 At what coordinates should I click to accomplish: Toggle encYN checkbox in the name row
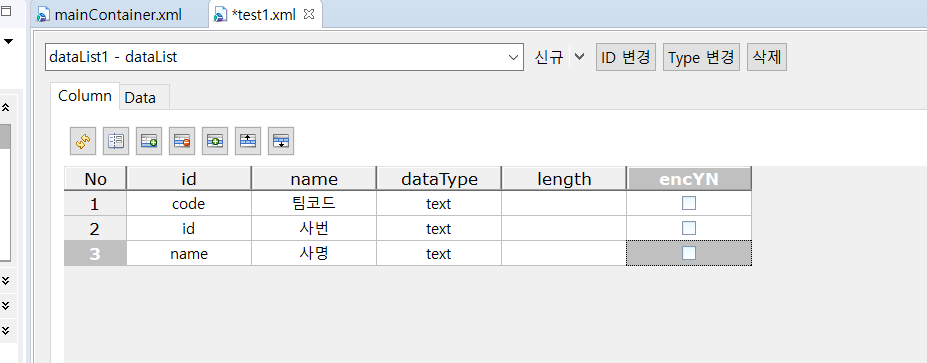[689, 253]
